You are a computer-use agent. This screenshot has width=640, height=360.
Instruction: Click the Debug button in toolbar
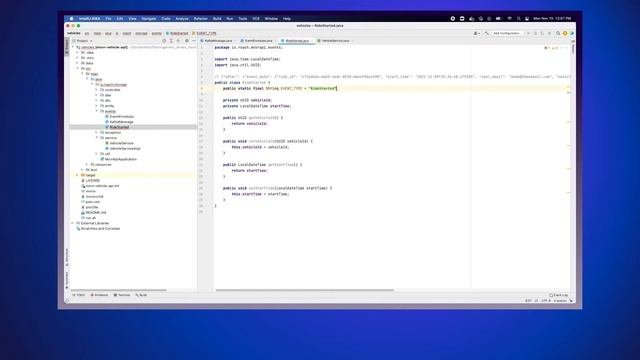(x=535, y=33)
